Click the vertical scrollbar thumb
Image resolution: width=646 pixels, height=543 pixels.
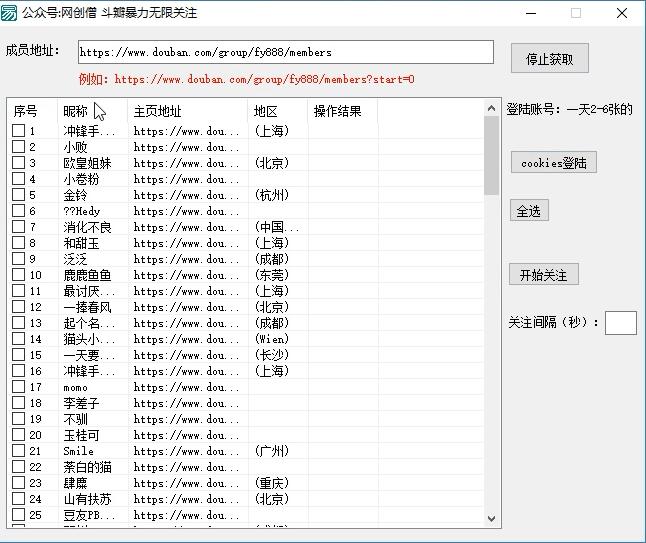[x=491, y=155]
